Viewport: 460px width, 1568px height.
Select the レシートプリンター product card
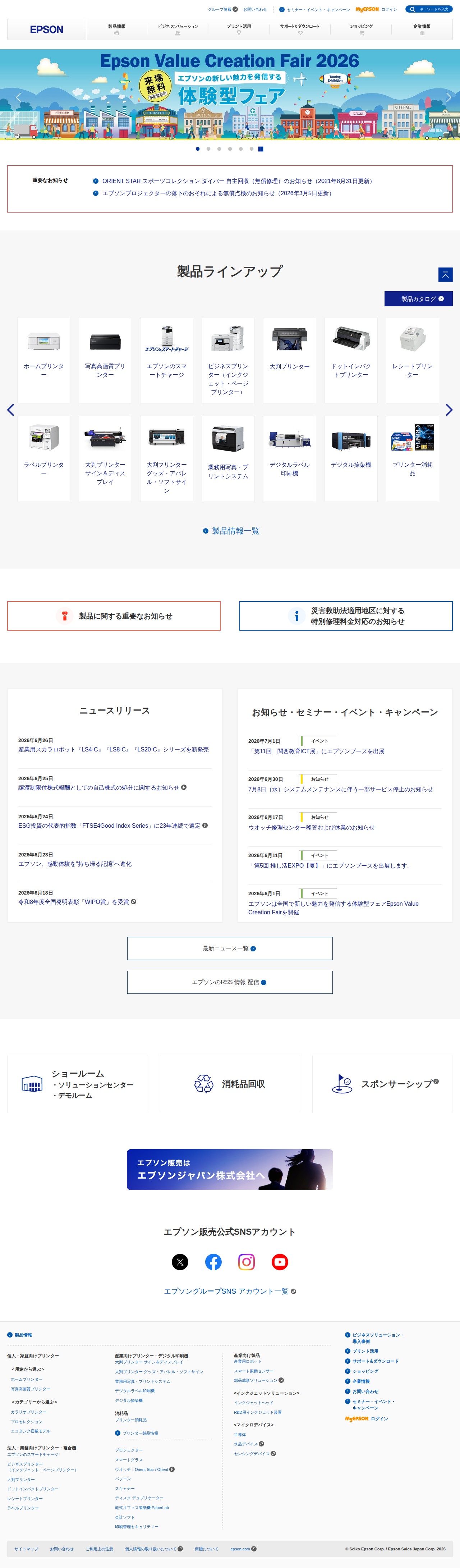click(x=413, y=360)
